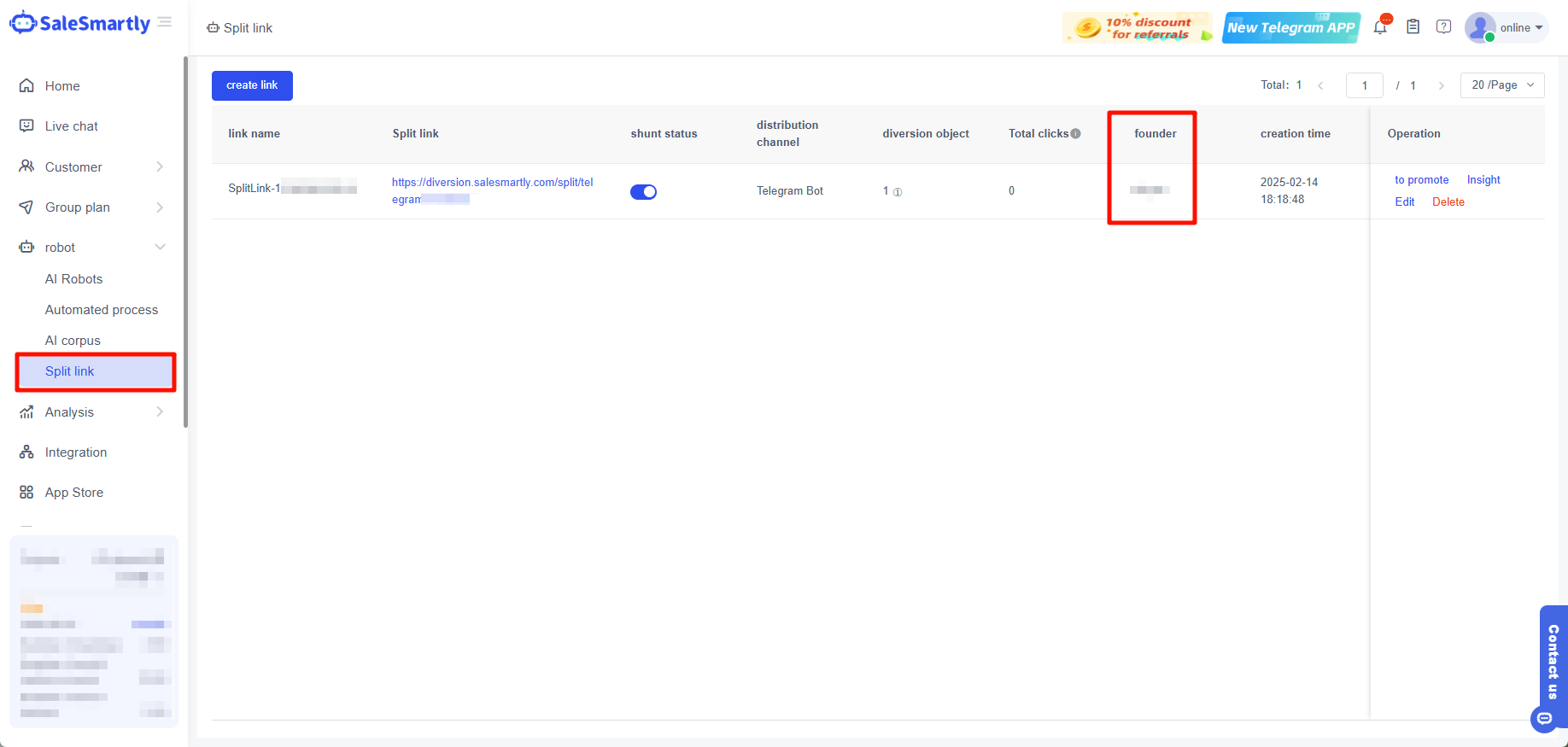
Task: Open the online status dropdown
Action: click(x=1522, y=28)
